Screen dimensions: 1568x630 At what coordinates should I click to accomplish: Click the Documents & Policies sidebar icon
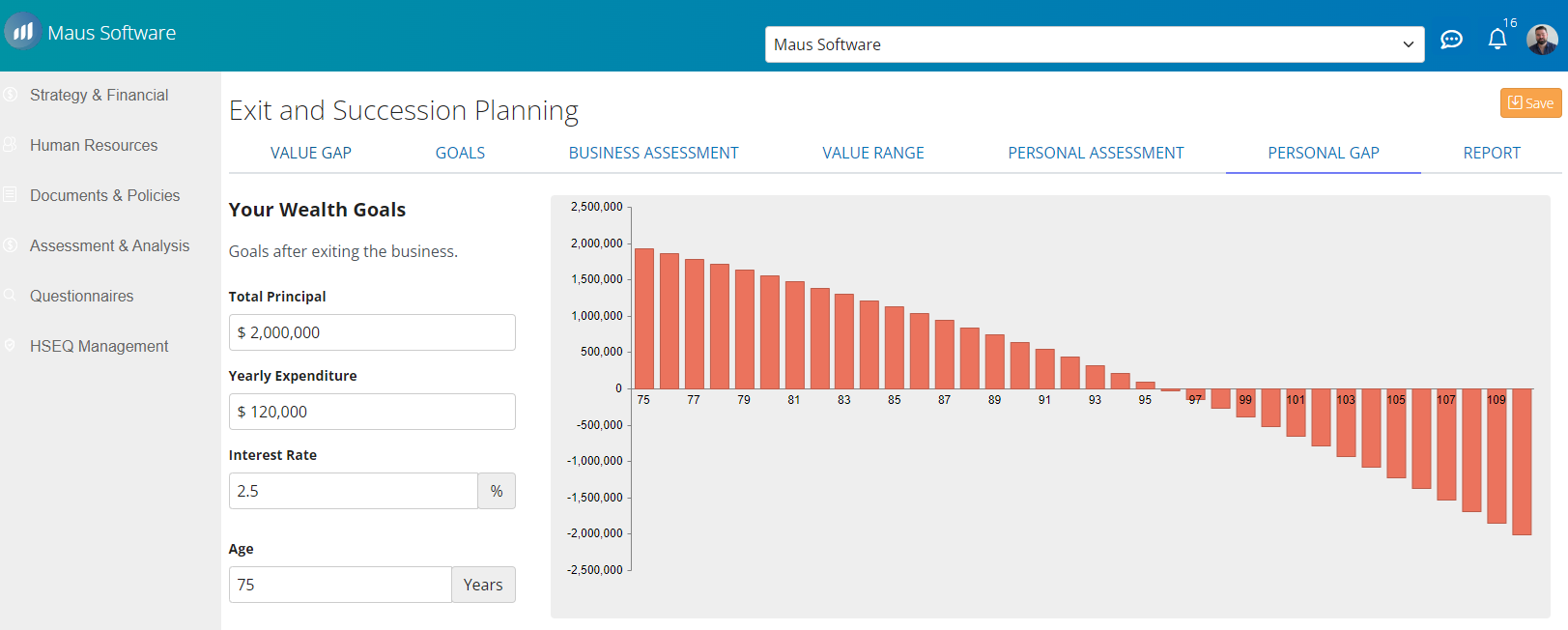pos(11,195)
